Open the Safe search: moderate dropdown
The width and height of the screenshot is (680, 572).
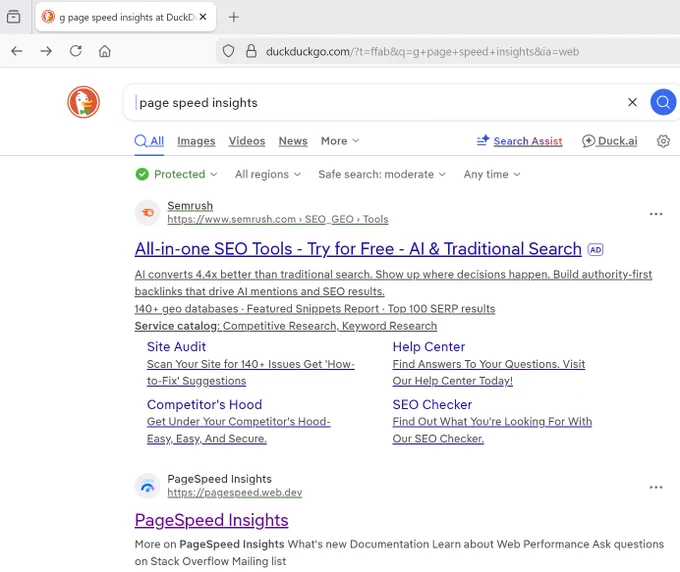click(382, 174)
